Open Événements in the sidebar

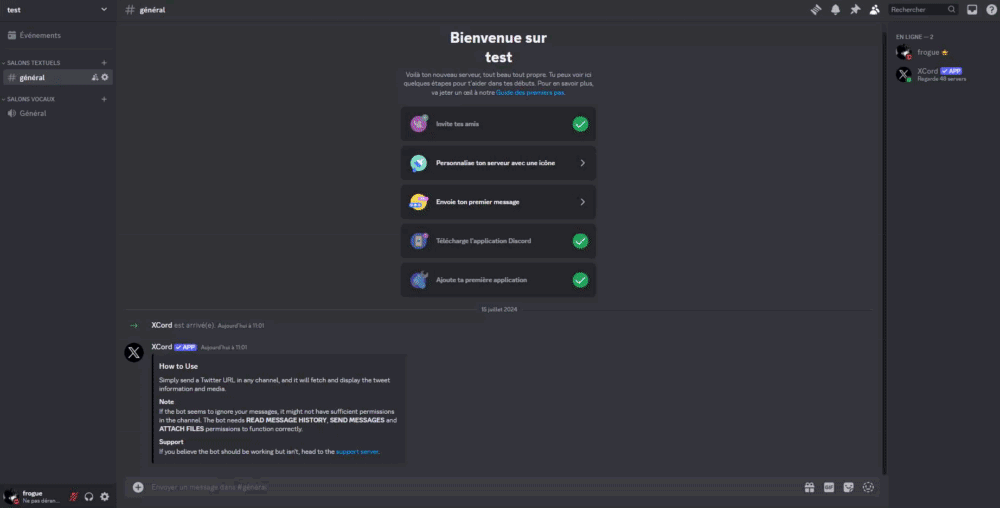[x=40, y=35]
